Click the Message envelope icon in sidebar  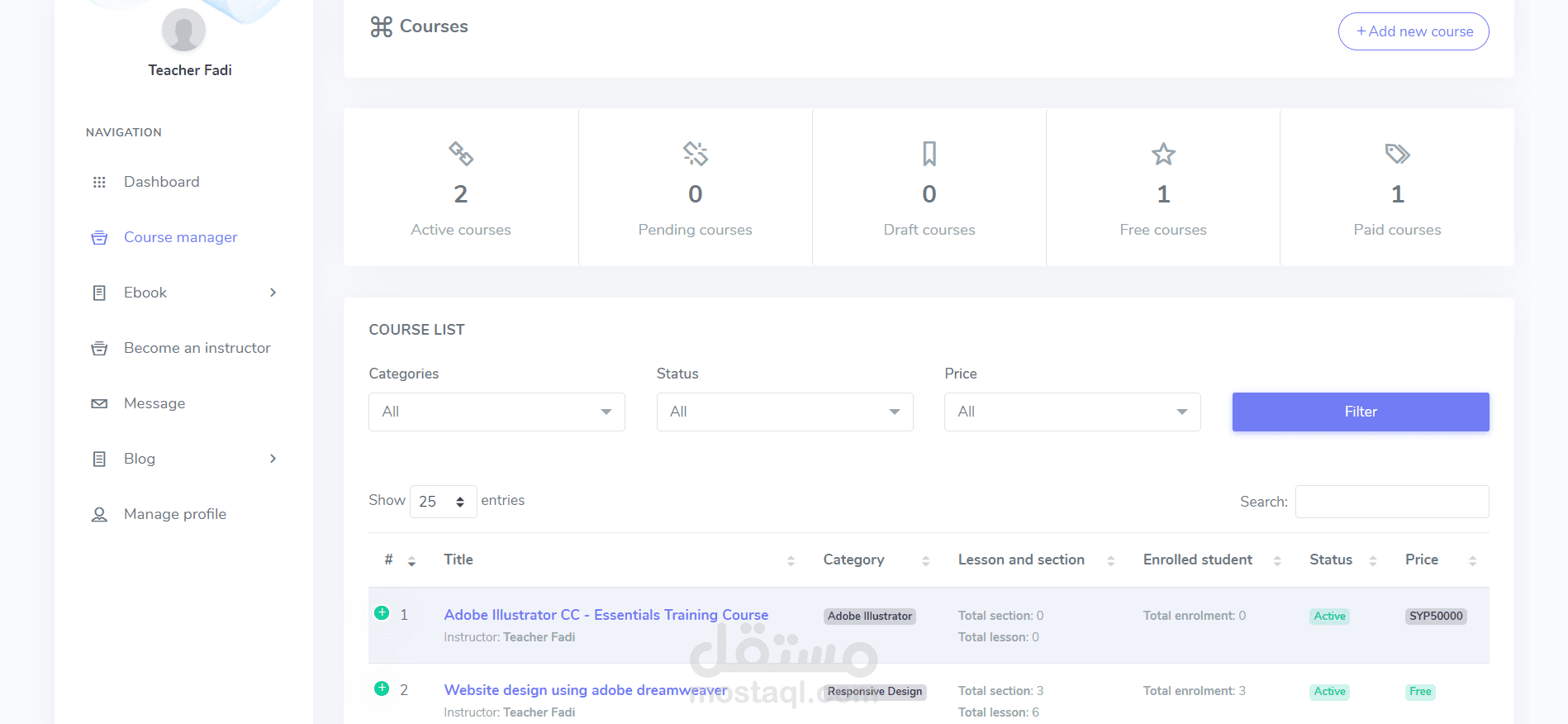(99, 403)
